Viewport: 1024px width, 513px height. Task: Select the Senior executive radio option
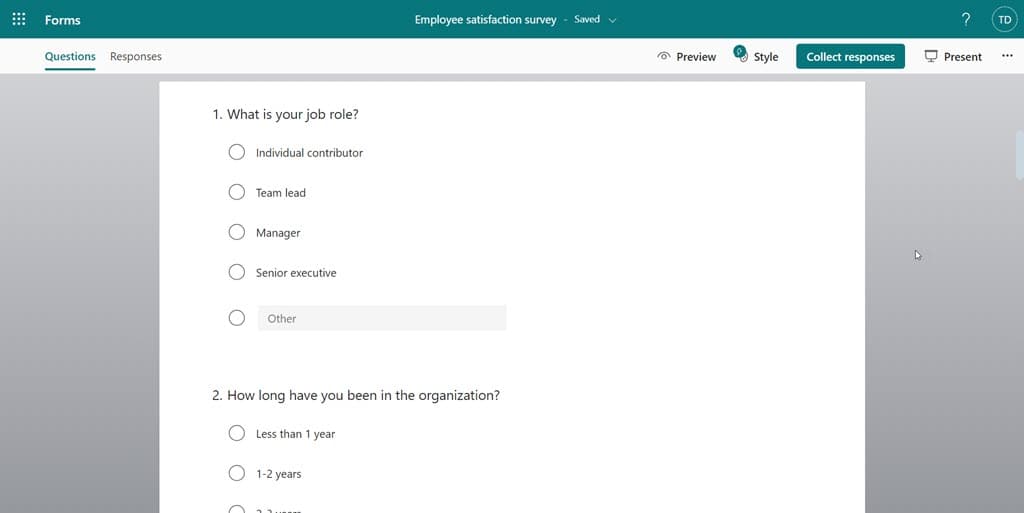(x=236, y=272)
